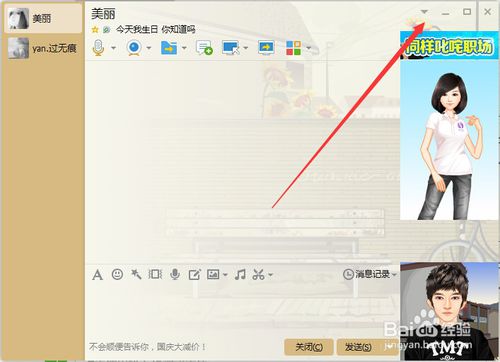Start a voice call with the microphone icon
This screenshot has width=500, height=362.
[98, 48]
